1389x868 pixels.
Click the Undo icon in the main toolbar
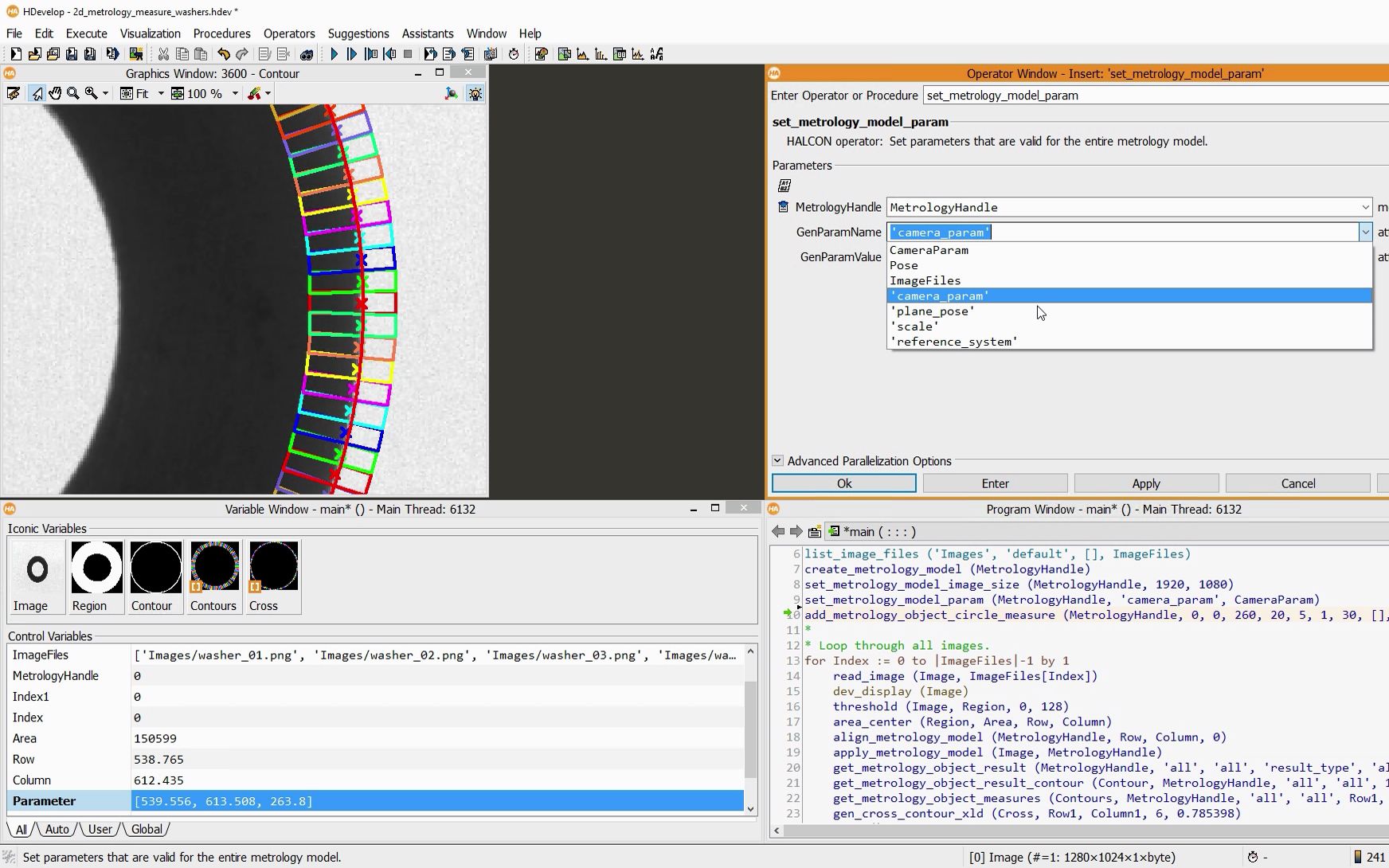[x=224, y=54]
